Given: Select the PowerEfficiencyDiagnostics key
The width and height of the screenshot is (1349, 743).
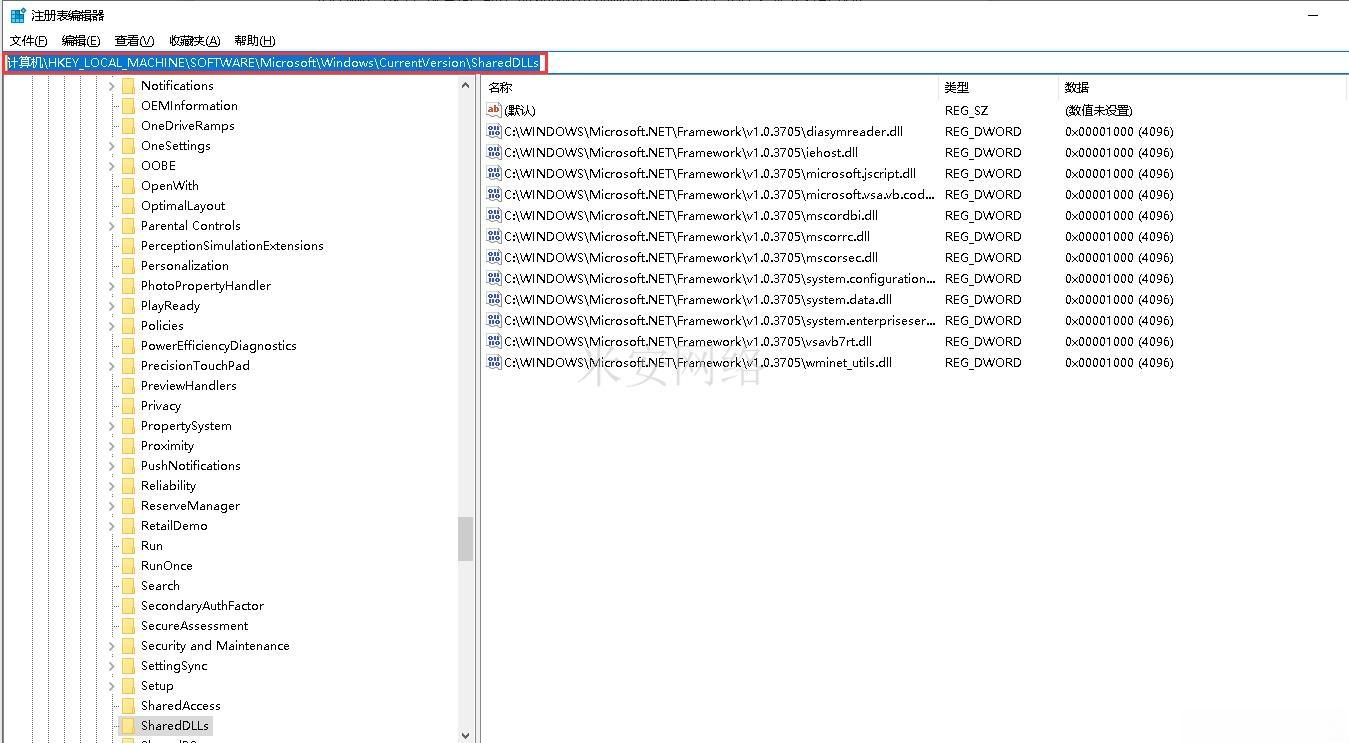Looking at the screenshot, I should point(219,346).
